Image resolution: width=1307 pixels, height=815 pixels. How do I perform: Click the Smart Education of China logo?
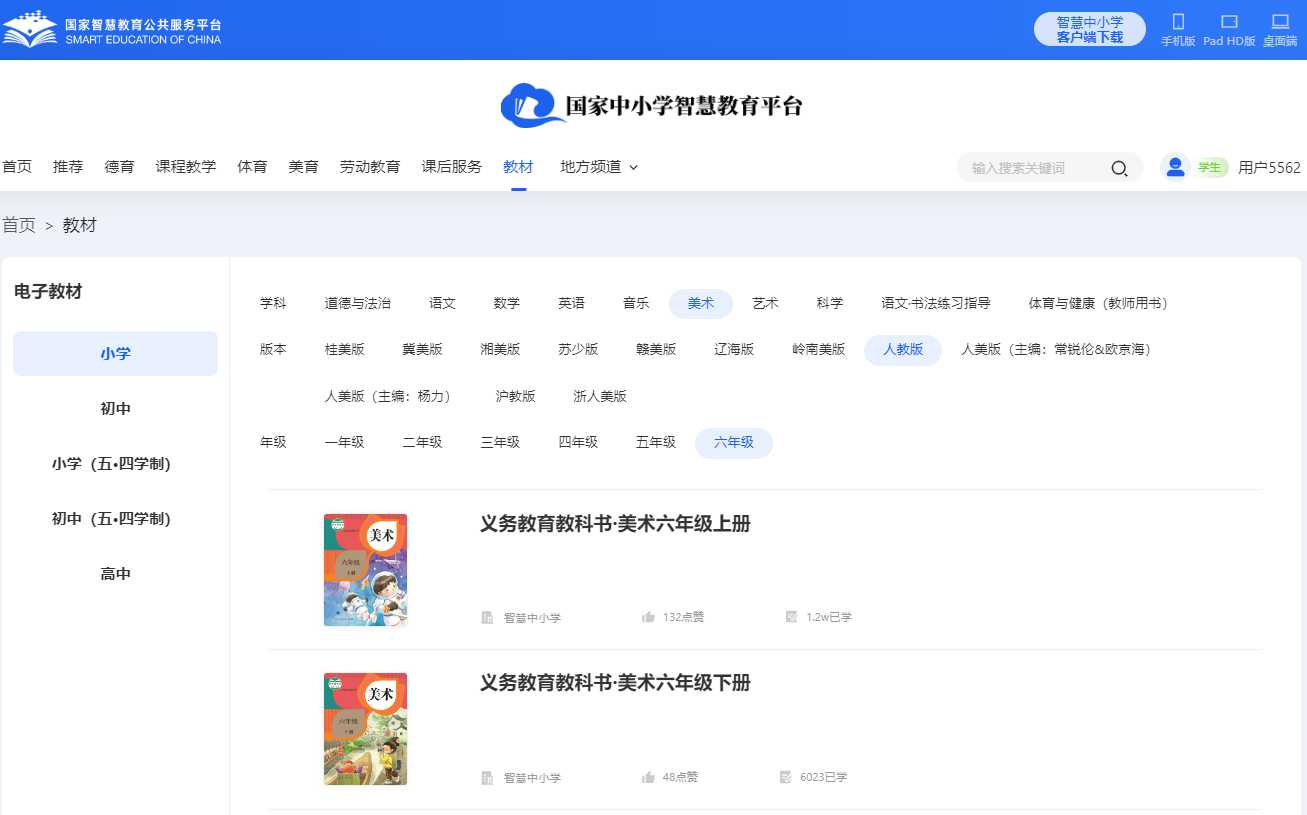[112, 29]
